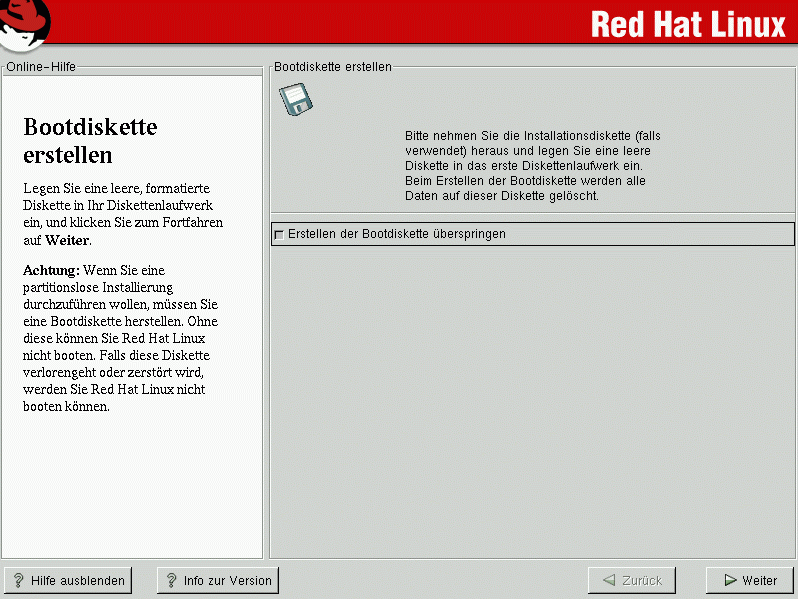
Task: Click the left arrow icon on Zurück
Action: point(608,580)
